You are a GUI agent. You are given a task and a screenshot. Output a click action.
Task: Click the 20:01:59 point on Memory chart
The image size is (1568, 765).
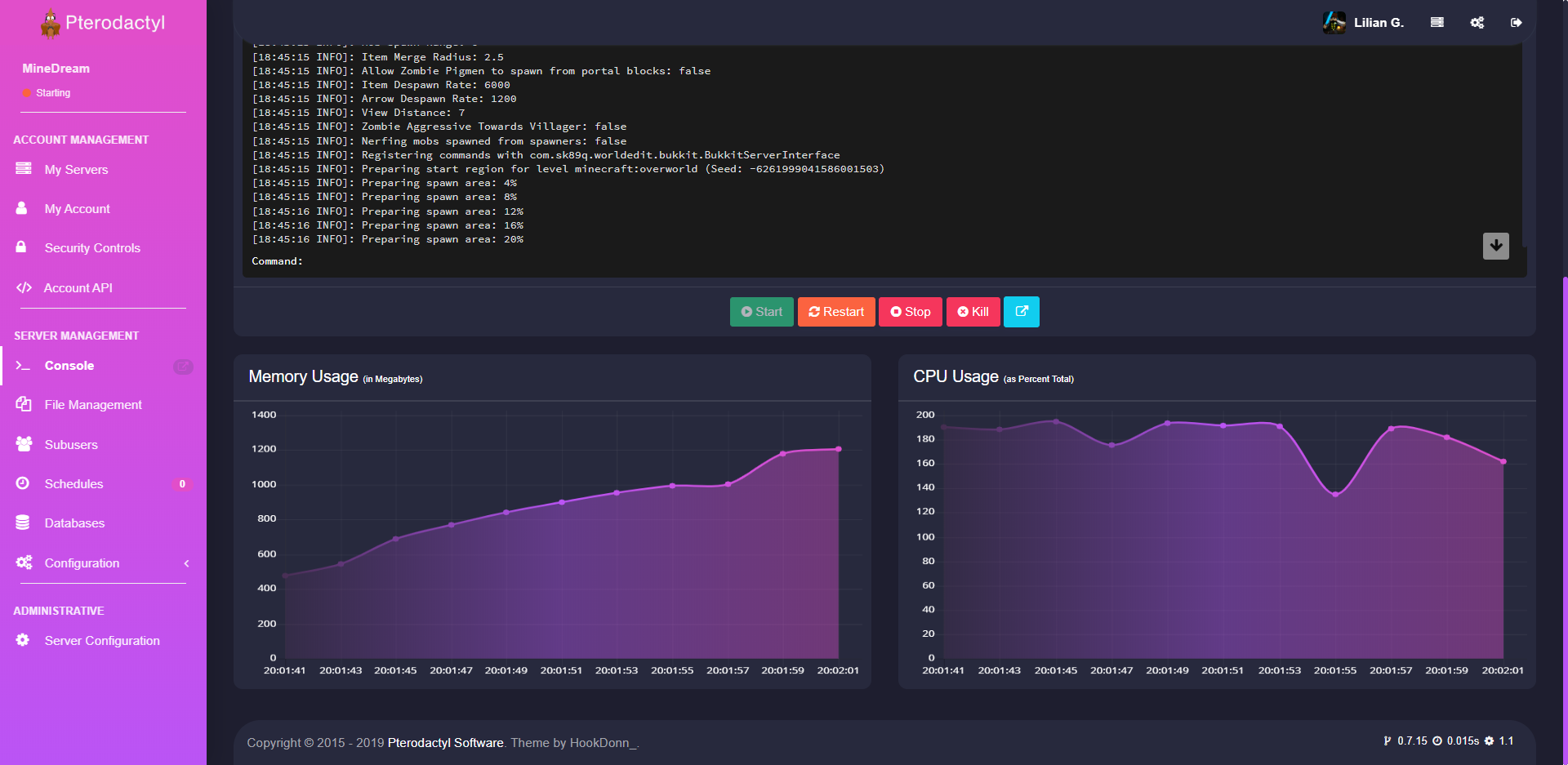[x=782, y=454]
